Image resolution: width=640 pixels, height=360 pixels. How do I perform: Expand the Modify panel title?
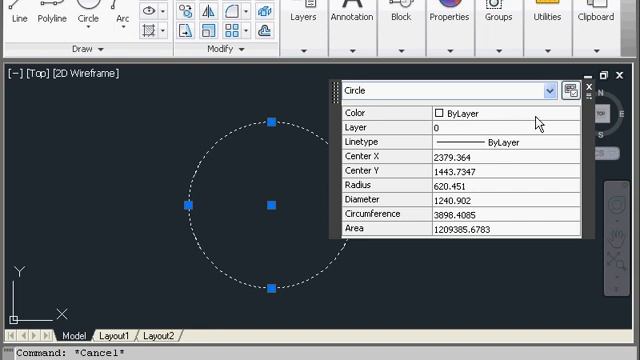226,49
